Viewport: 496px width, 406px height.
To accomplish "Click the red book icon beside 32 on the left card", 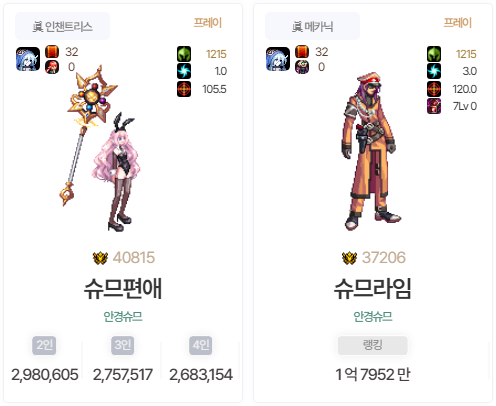I will 52,52.
